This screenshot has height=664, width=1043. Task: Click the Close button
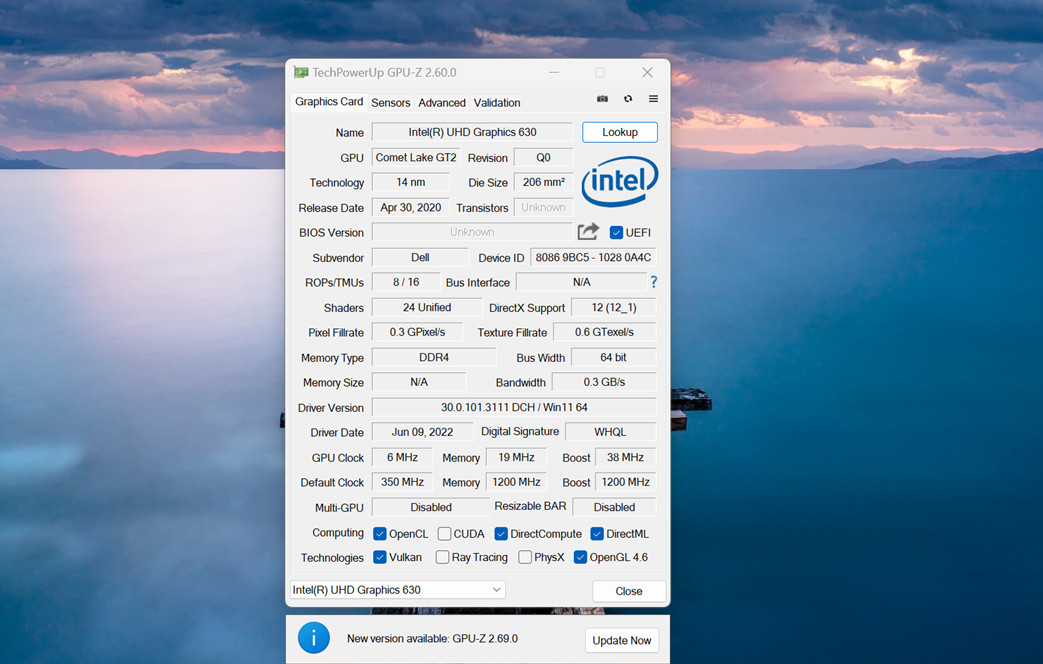coord(629,591)
